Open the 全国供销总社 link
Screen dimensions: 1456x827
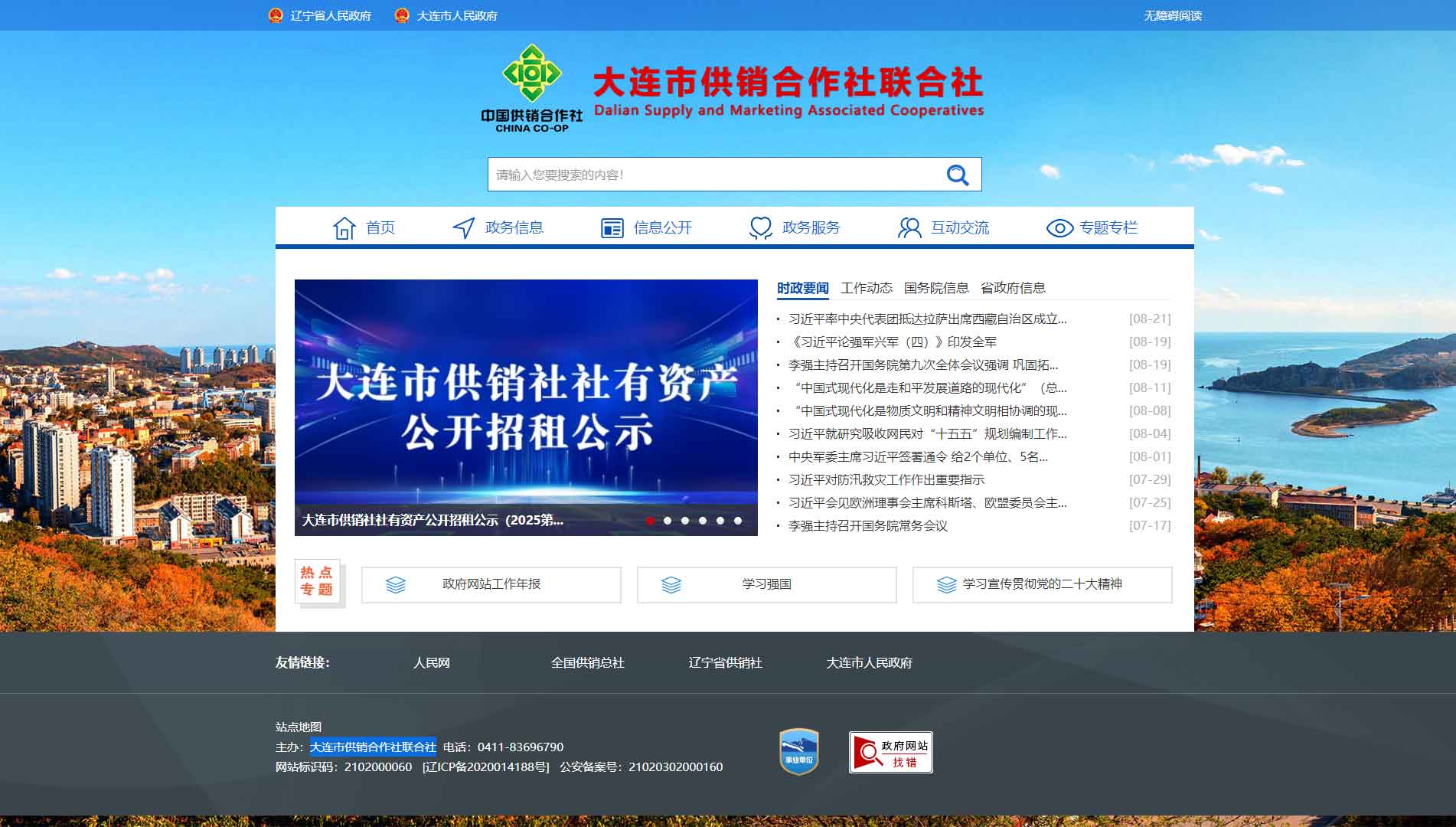(x=588, y=663)
